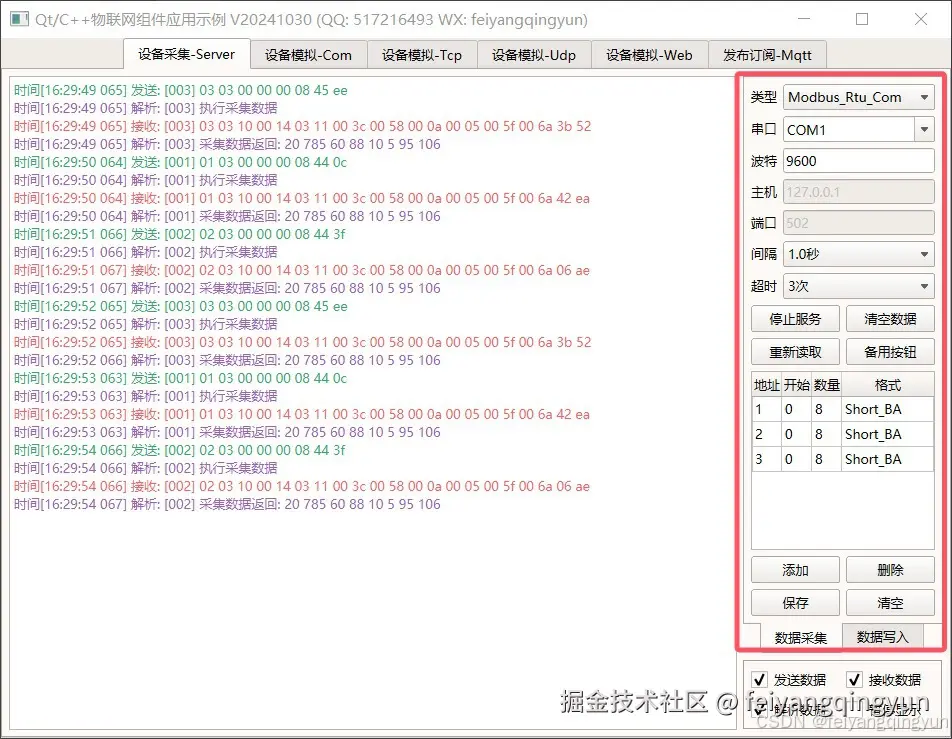Click the application icon in the title bar
952x739 pixels.
click(18, 19)
